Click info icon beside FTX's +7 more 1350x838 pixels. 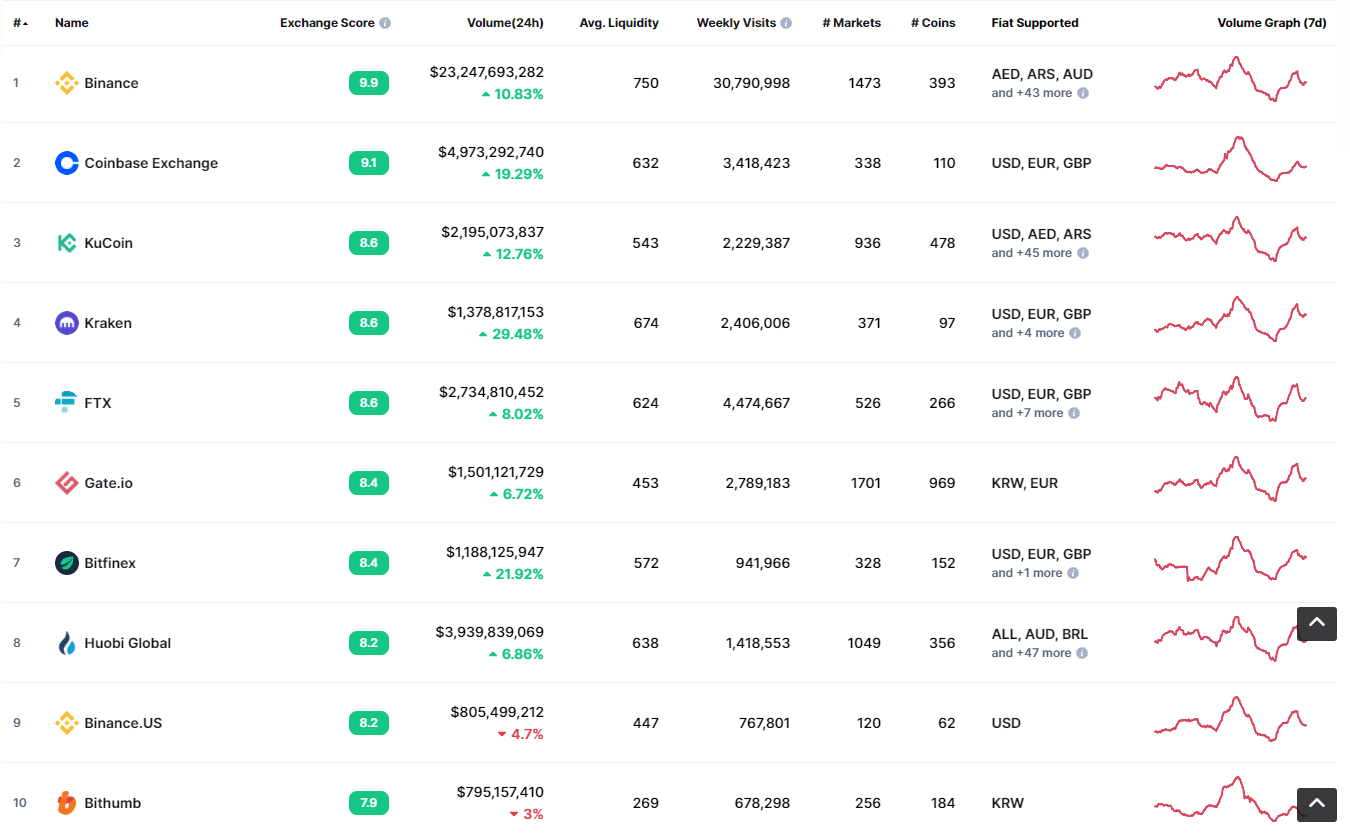(x=1074, y=413)
